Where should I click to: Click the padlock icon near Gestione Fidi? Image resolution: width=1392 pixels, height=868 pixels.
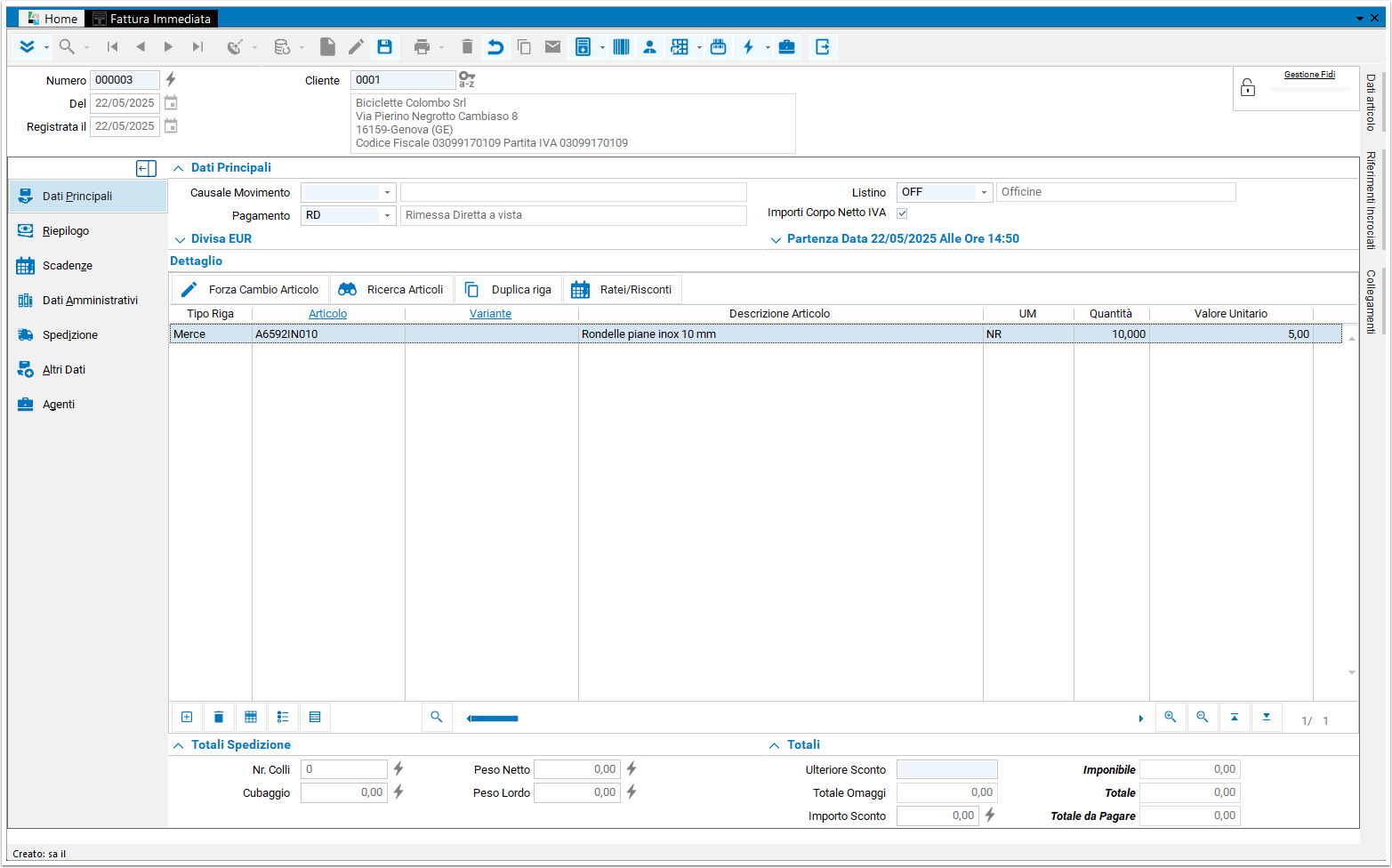point(1248,87)
